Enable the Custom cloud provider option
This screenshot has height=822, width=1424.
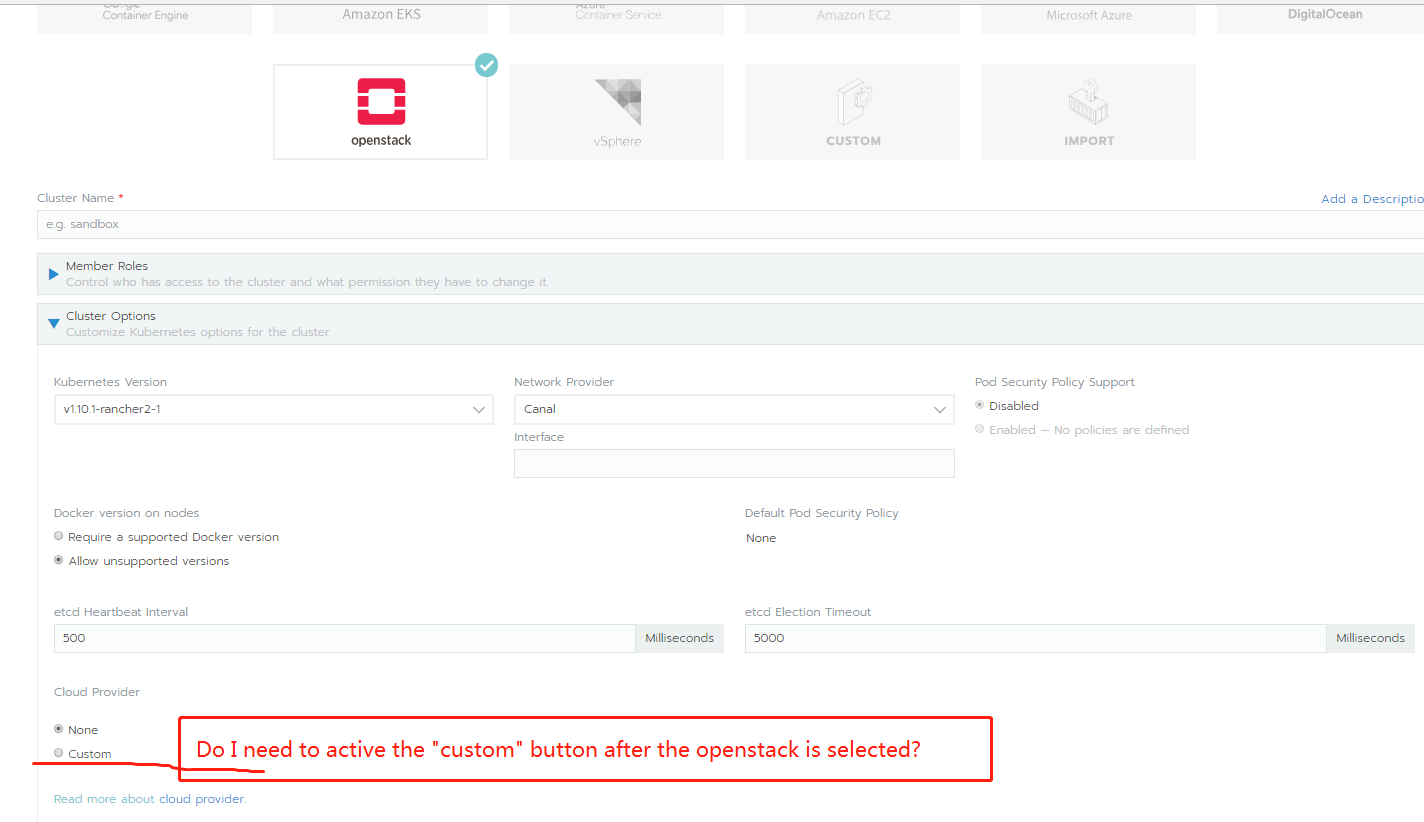pyautogui.click(x=58, y=752)
